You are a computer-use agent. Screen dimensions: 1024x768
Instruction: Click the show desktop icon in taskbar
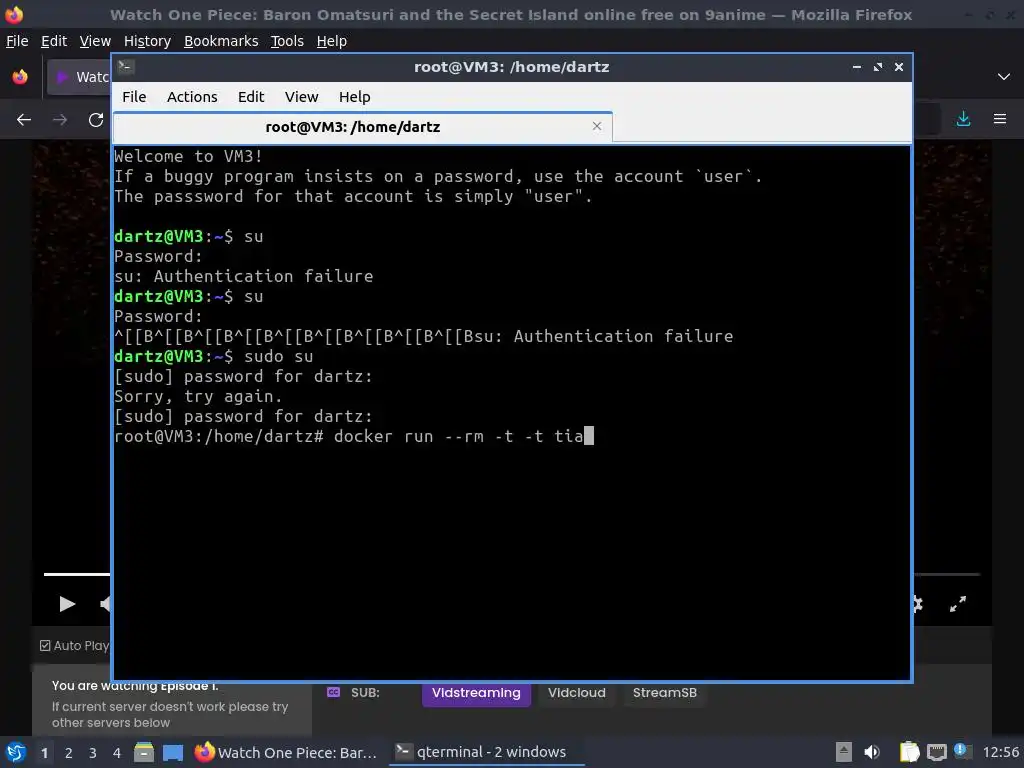click(173, 752)
